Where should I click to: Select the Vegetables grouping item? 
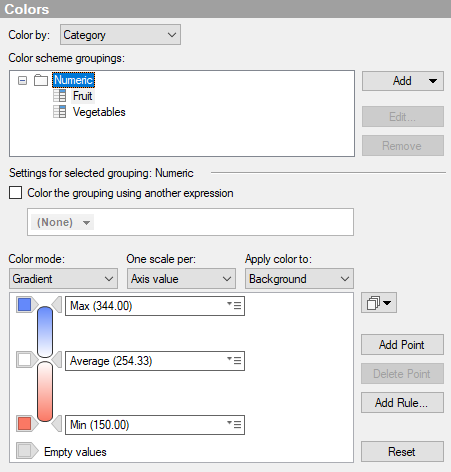(99, 112)
